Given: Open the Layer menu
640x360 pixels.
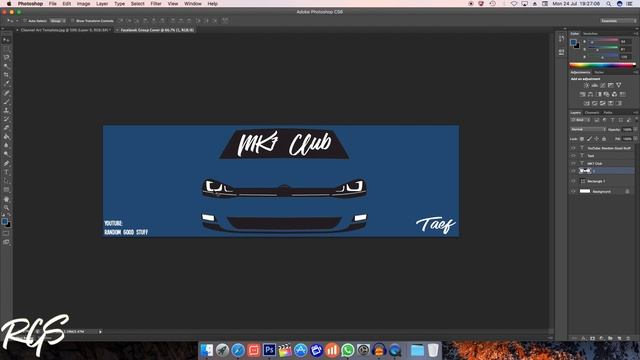Looking at the screenshot, I should (102, 4).
